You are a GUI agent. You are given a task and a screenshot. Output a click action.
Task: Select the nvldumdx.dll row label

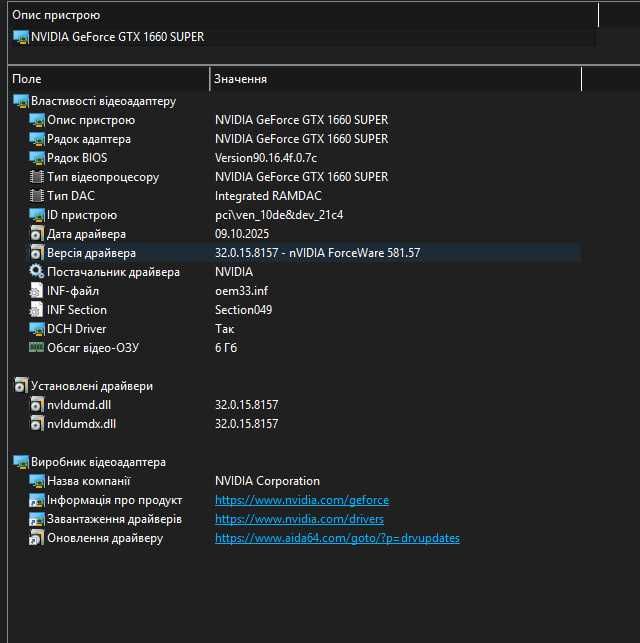coord(81,424)
